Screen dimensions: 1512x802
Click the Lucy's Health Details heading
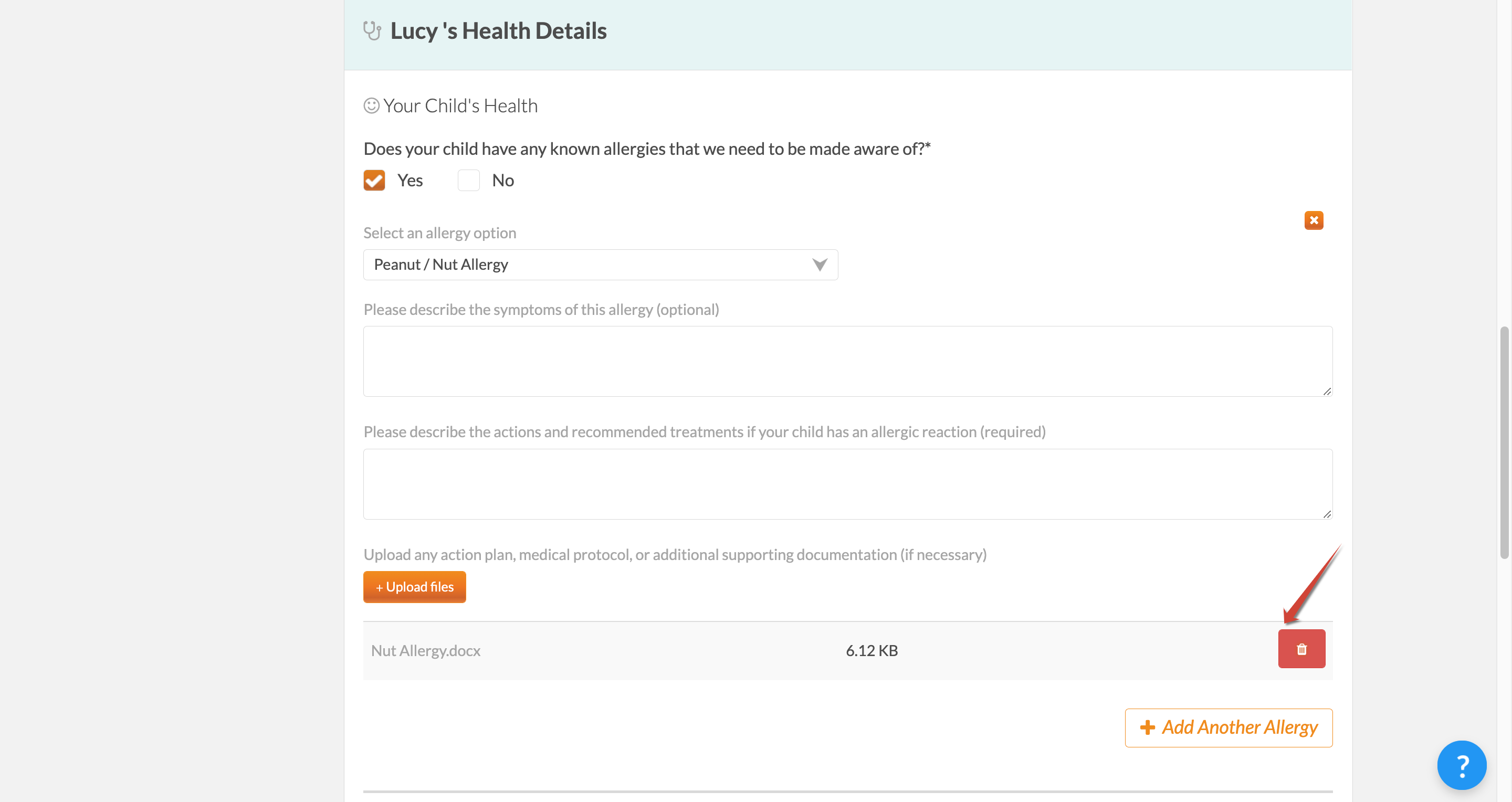tap(498, 30)
